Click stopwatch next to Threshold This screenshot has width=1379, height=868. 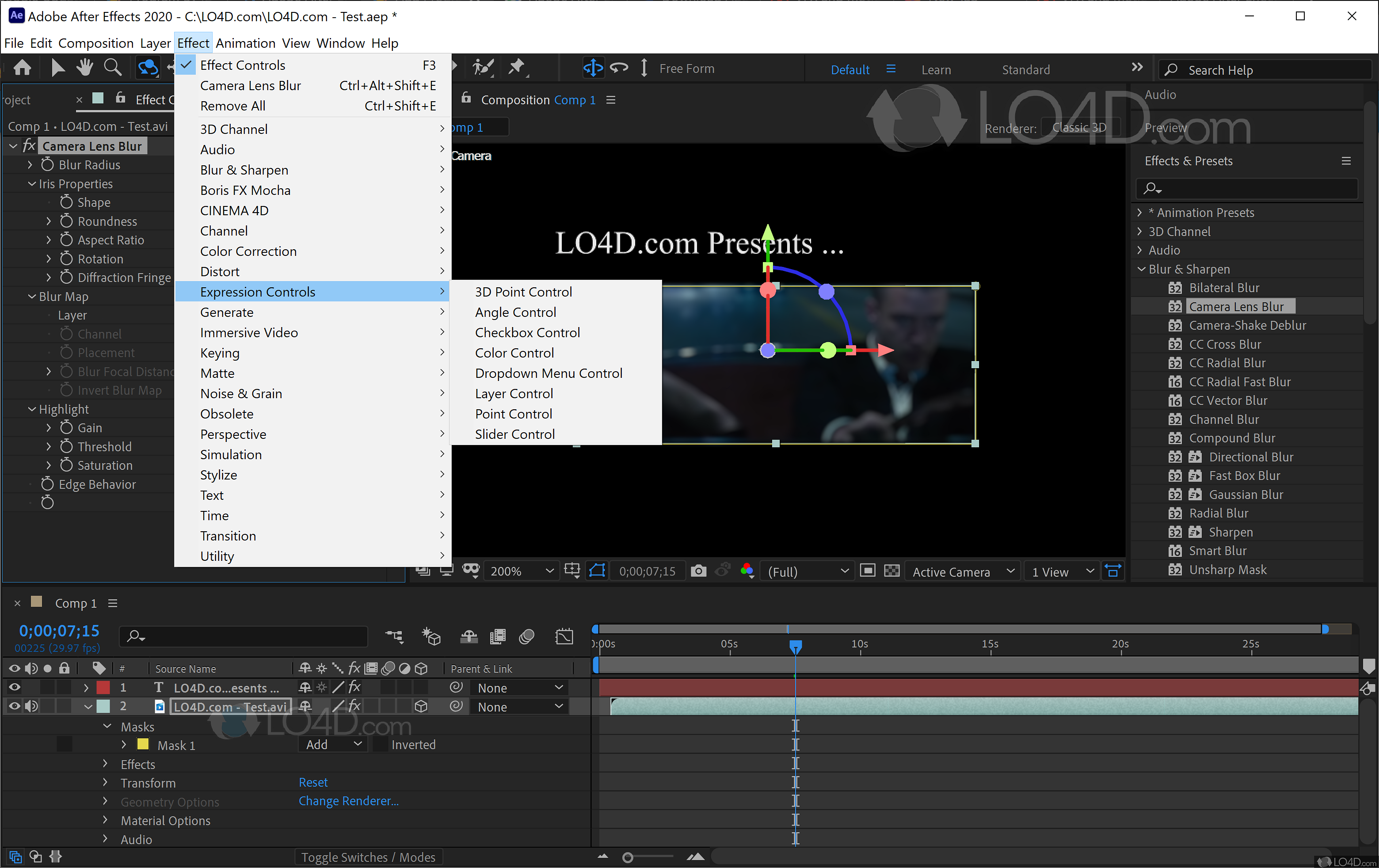66,447
